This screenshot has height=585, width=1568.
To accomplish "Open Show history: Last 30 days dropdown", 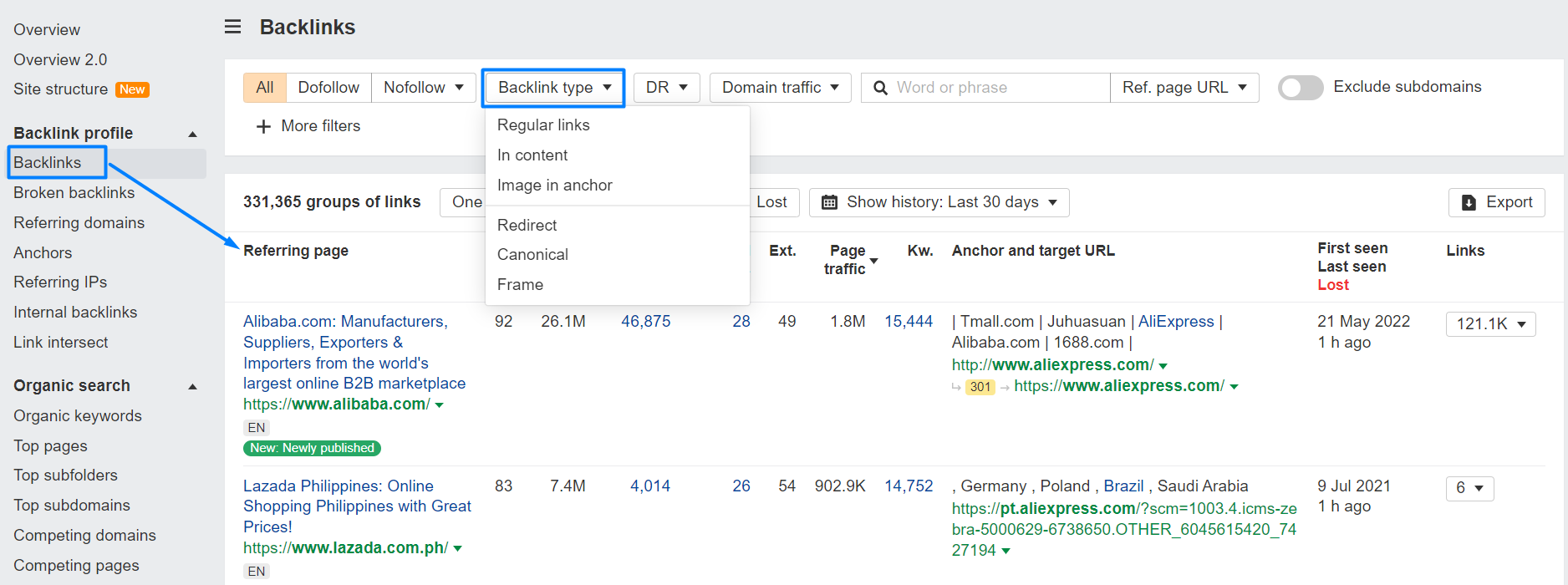I will point(939,202).
